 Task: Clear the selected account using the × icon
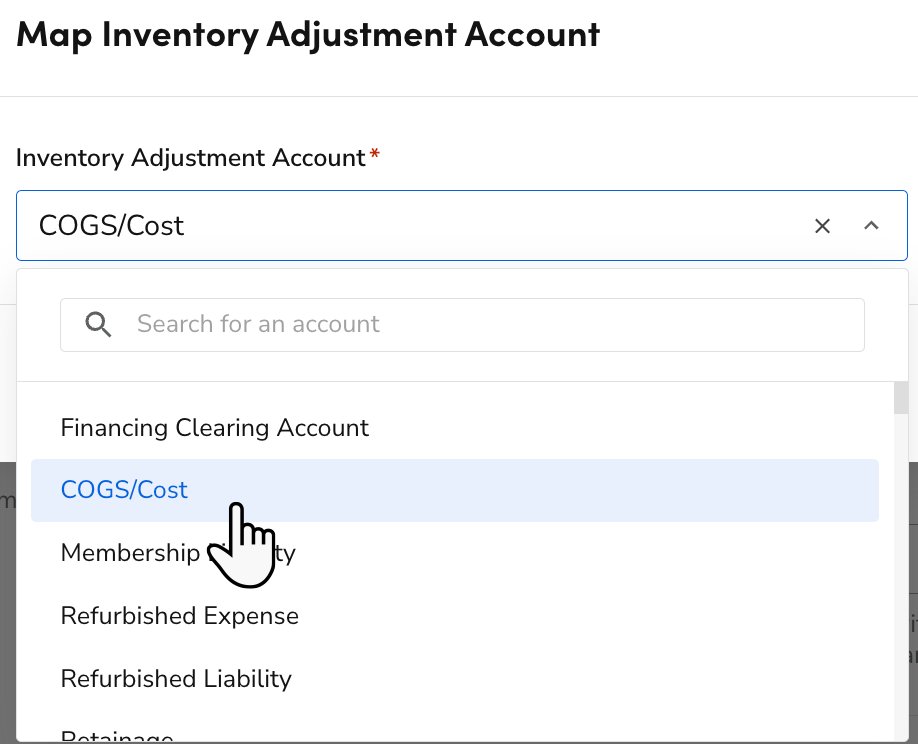(822, 226)
